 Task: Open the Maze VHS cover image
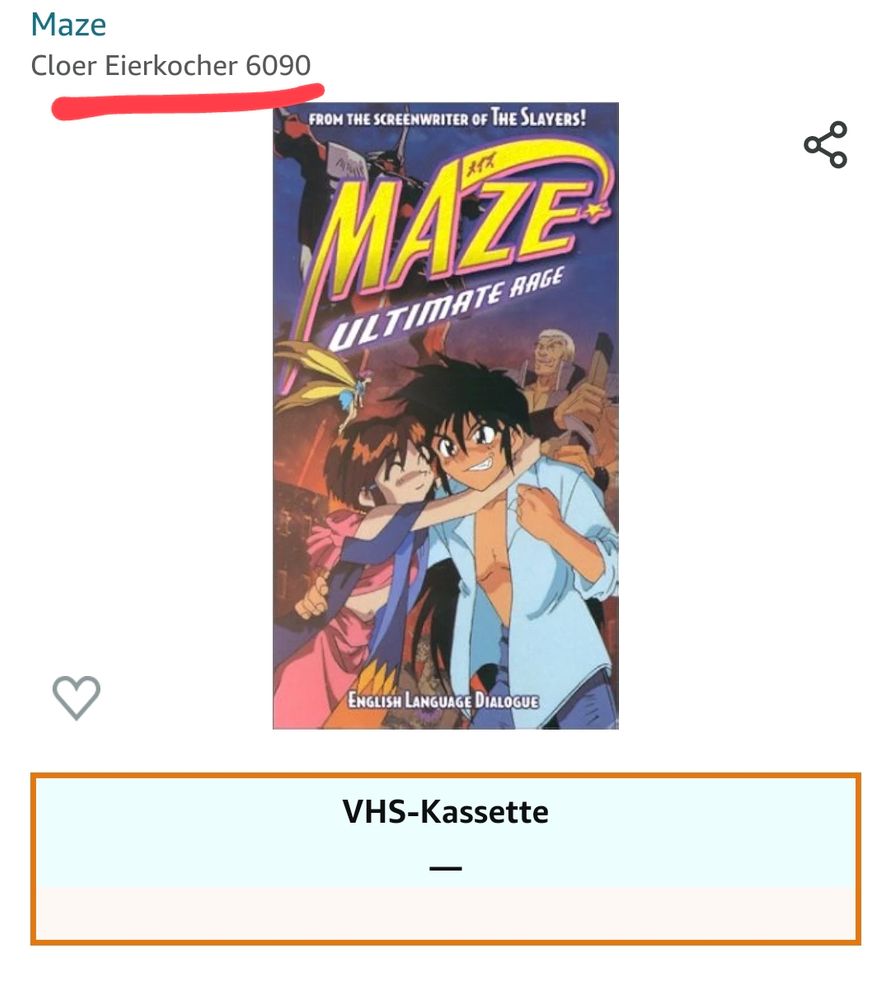(x=446, y=416)
